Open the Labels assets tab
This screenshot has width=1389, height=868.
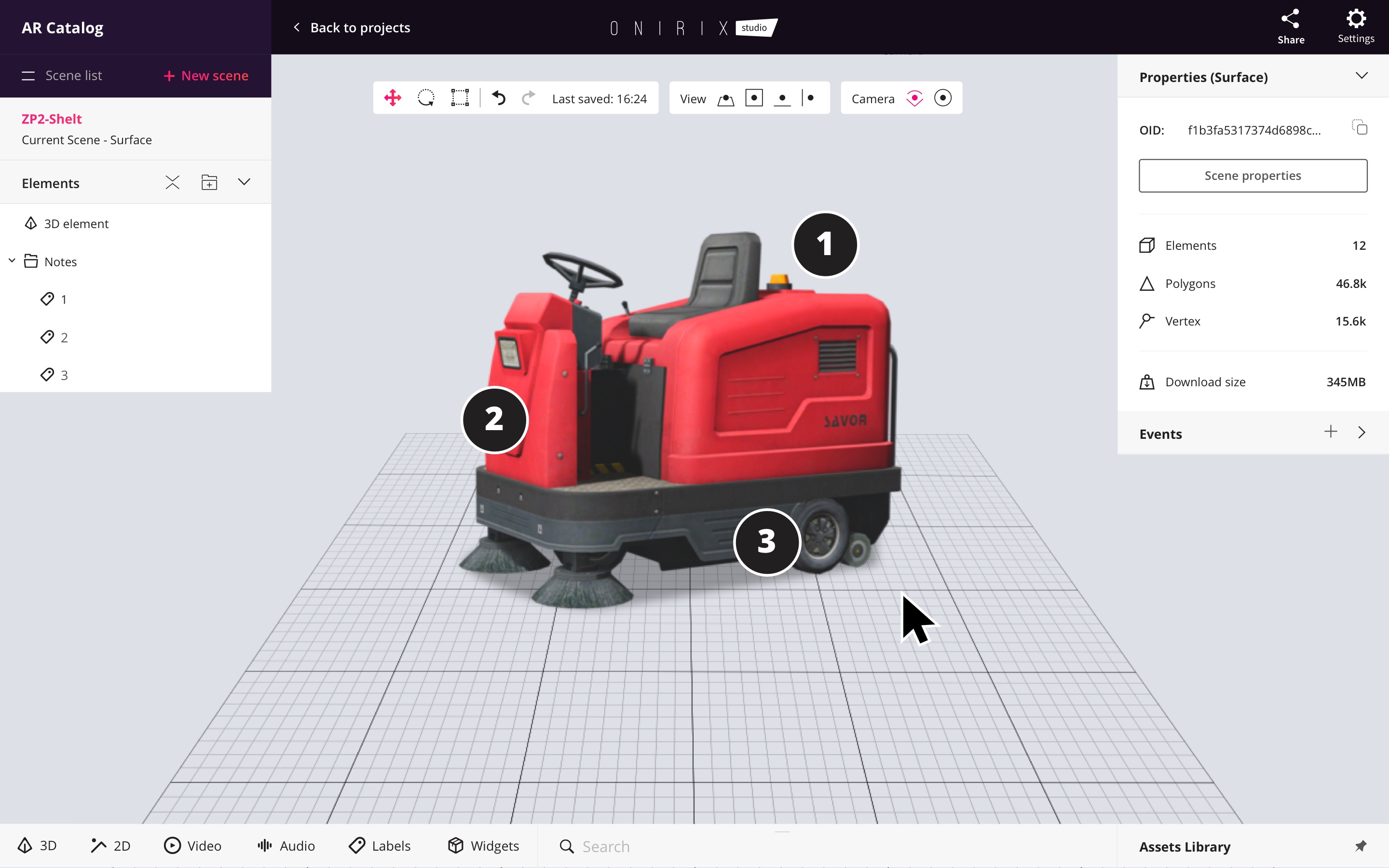coord(380,846)
